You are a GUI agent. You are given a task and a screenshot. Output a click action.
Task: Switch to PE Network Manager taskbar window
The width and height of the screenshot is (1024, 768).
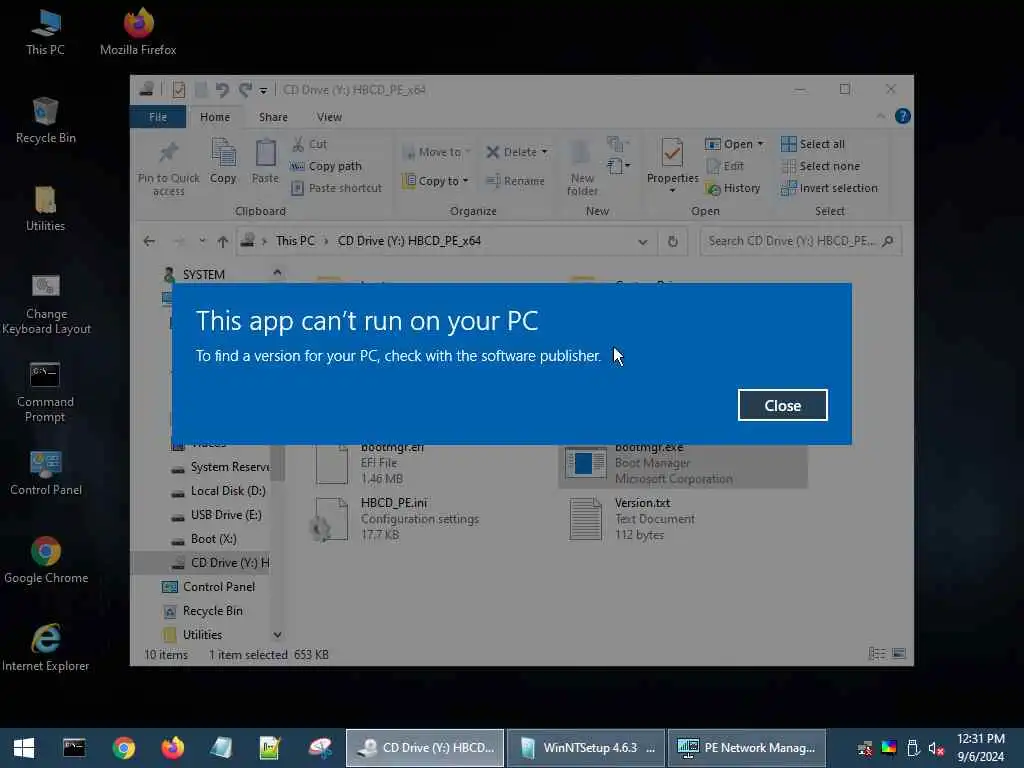click(x=746, y=748)
